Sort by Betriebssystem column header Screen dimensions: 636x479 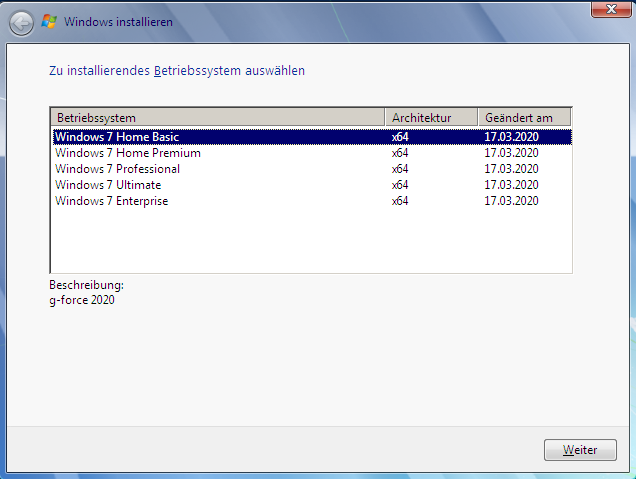217,118
